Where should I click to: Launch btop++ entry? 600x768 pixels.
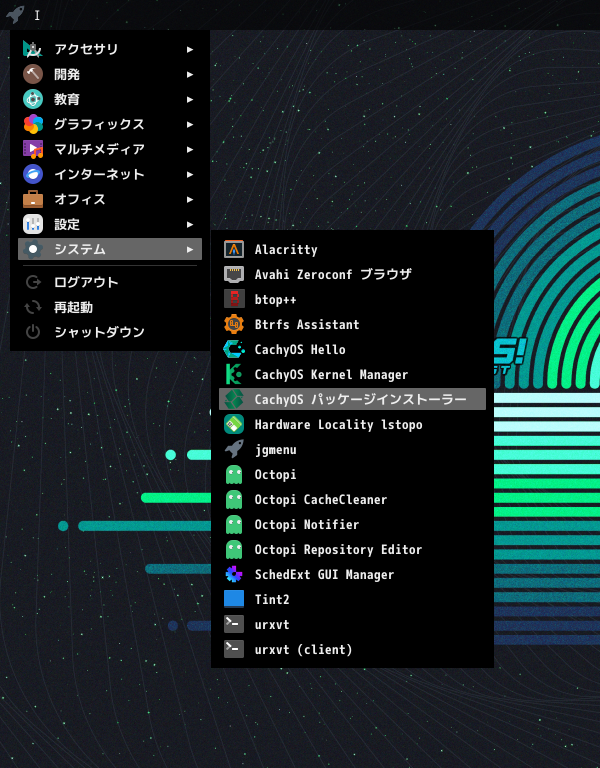352,299
